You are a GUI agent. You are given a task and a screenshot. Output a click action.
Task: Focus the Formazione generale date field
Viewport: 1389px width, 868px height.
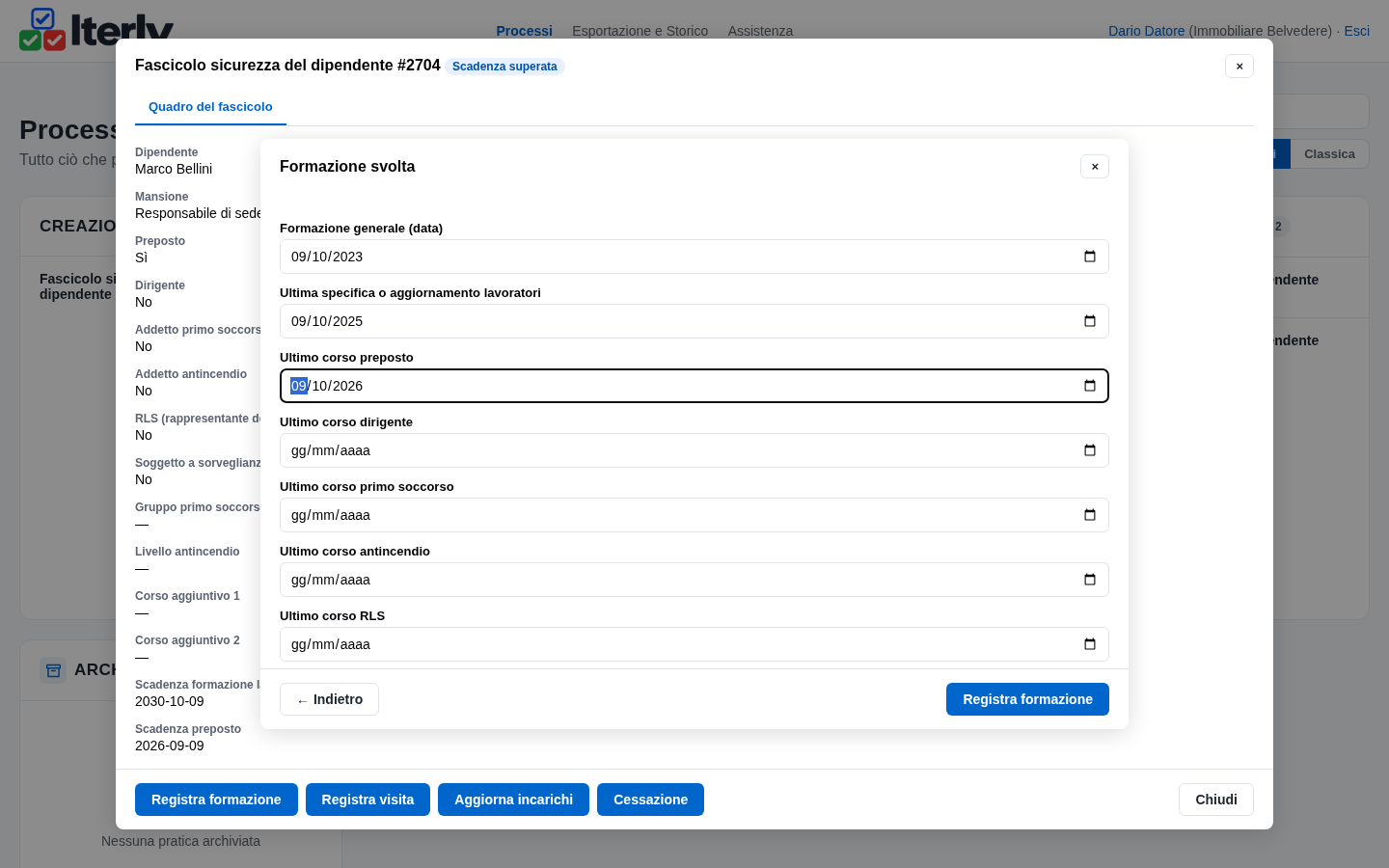(x=694, y=257)
